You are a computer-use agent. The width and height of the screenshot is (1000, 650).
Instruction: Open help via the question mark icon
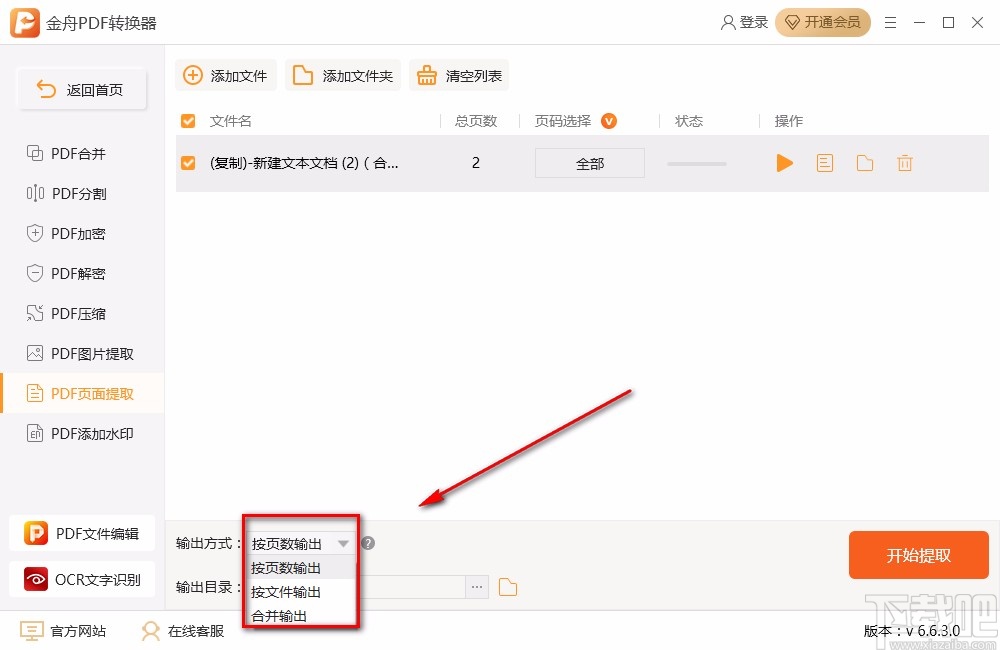pyautogui.click(x=367, y=543)
